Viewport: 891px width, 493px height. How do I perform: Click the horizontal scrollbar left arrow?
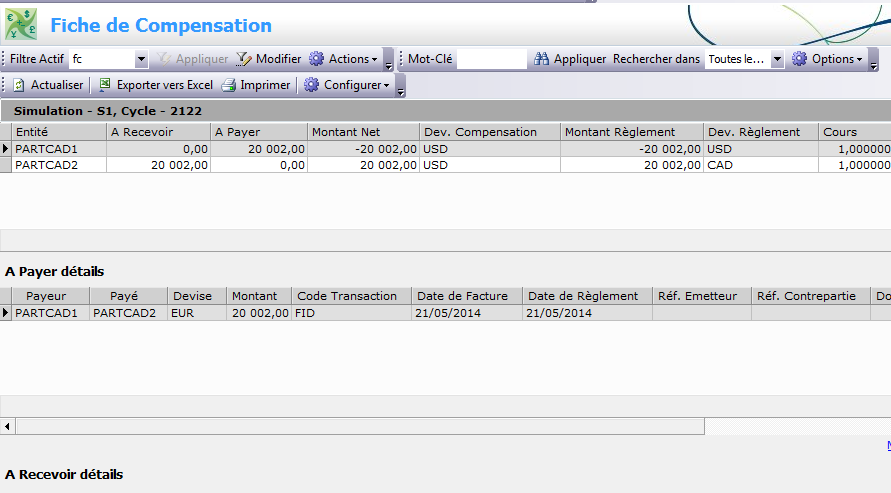[x=8, y=427]
